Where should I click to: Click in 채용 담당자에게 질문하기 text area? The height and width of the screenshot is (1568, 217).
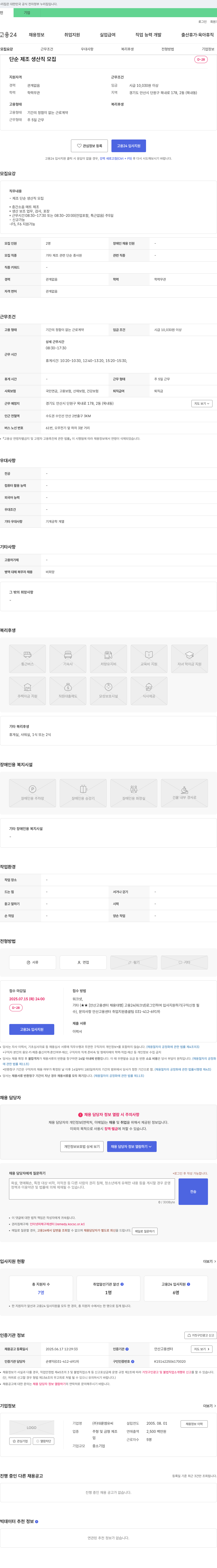click(x=92, y=1189)
